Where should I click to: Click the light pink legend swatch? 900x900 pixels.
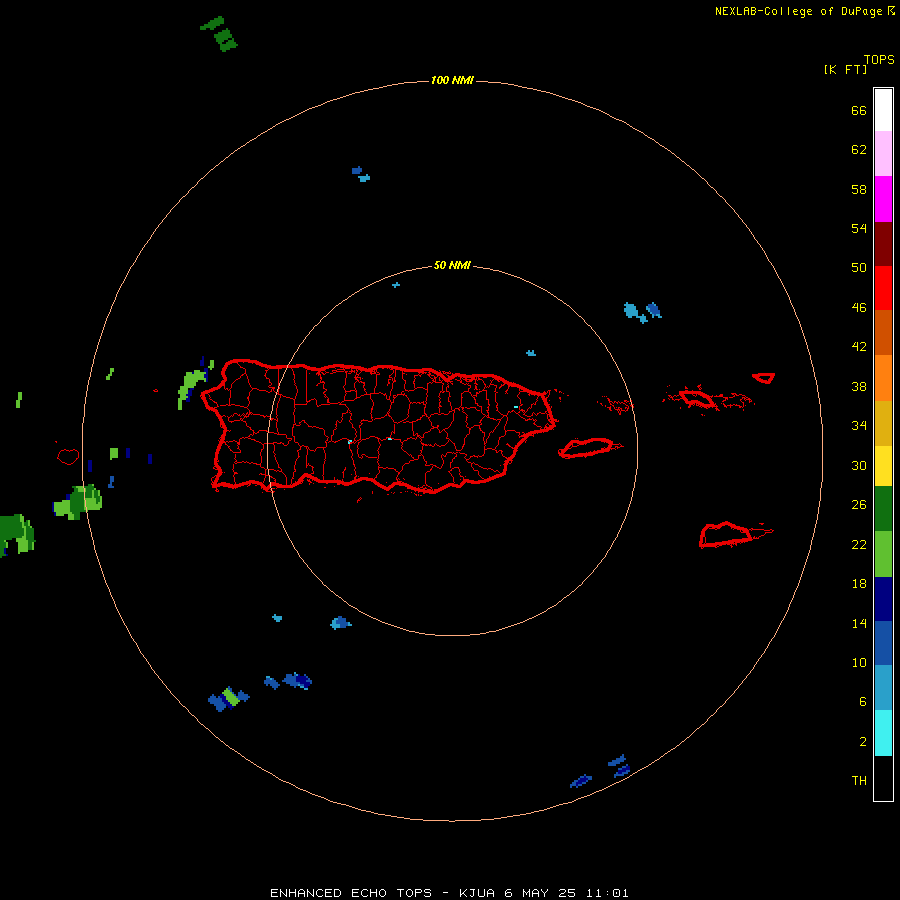(x=883, y=153)
